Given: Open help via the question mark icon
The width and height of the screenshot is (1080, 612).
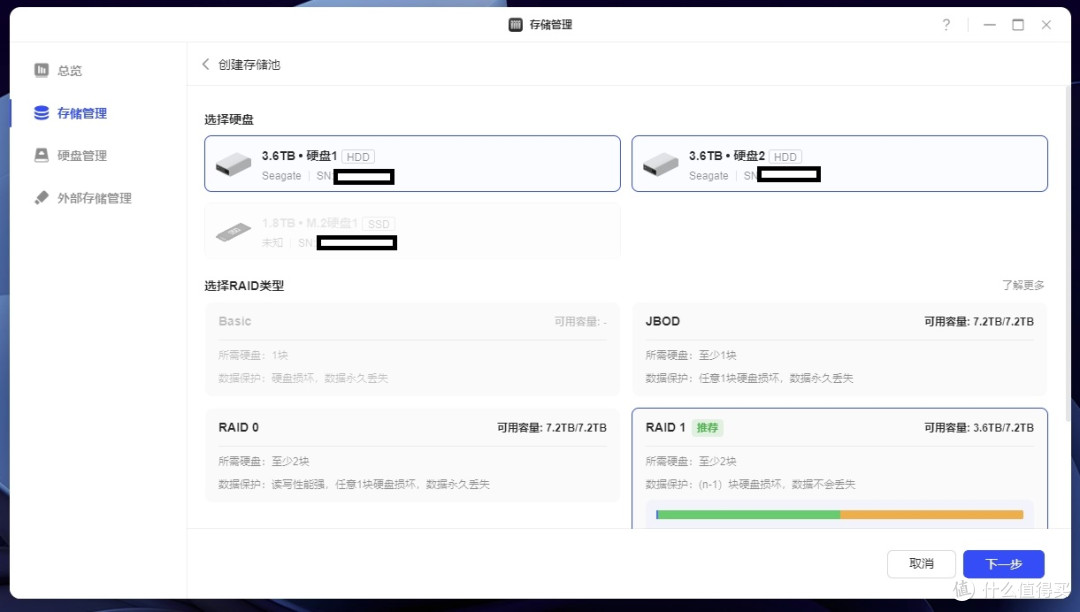Looking at the screenshot, I should tap(946, 25).
